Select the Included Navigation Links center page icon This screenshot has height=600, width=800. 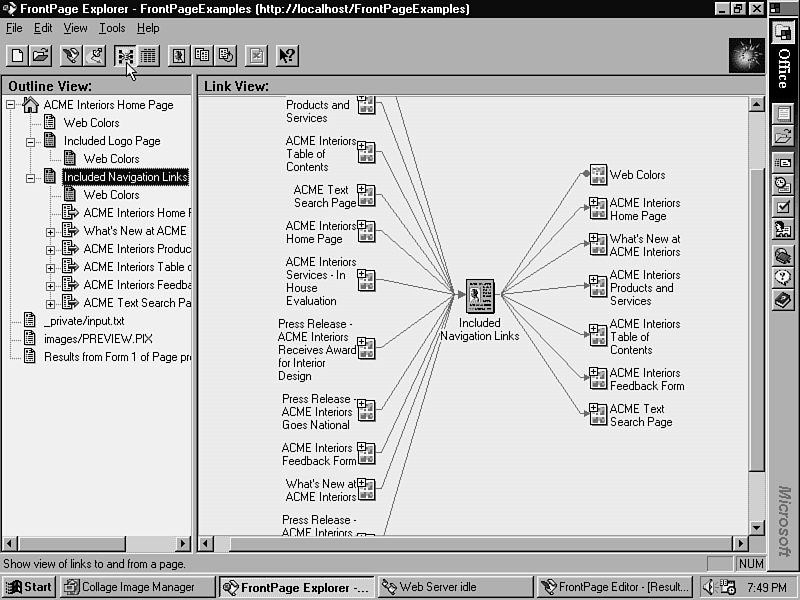tap(480, 296)
